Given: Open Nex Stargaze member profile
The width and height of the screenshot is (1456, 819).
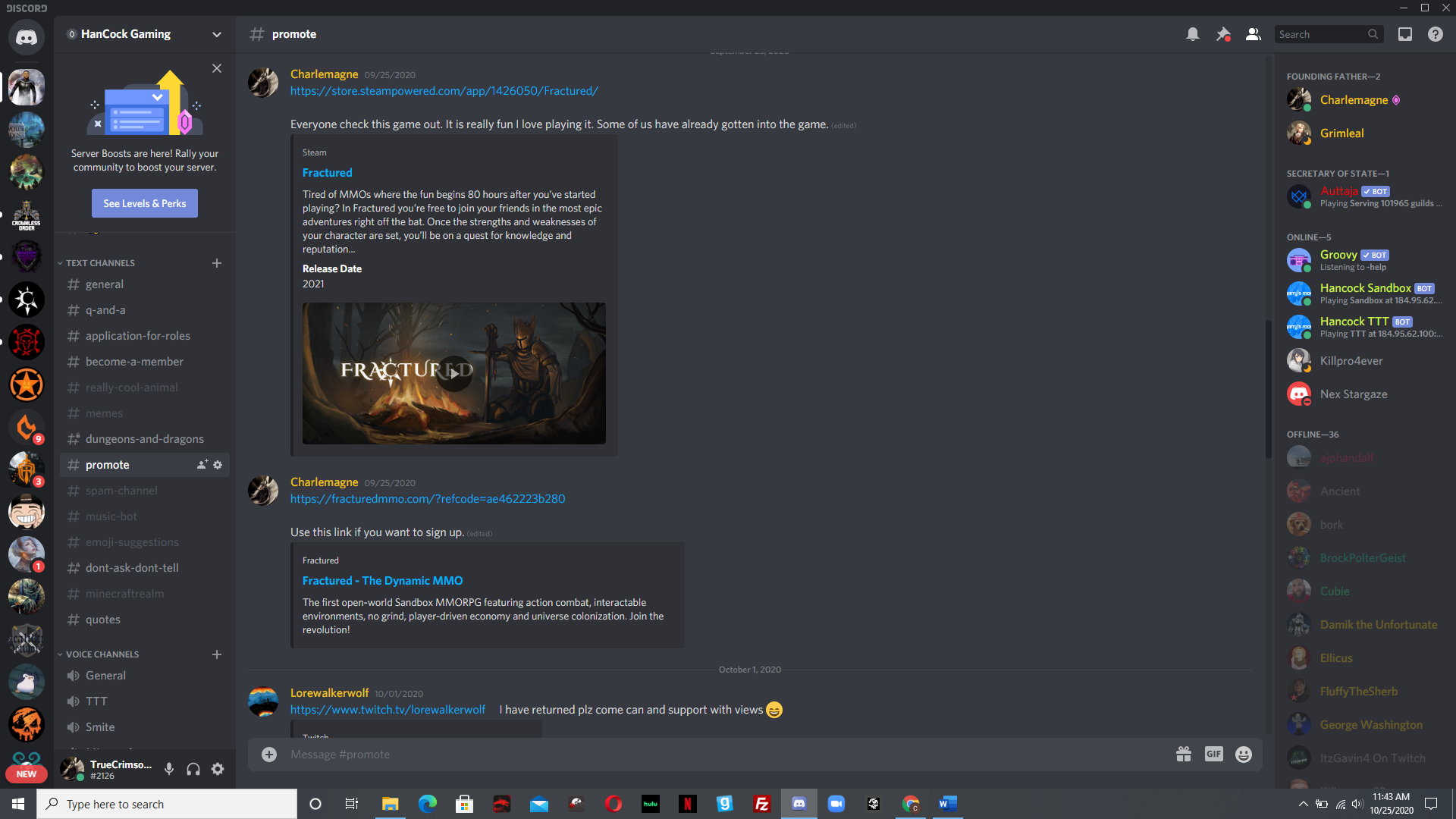Looking at the screenshot, I should (x=1365, y=394).
